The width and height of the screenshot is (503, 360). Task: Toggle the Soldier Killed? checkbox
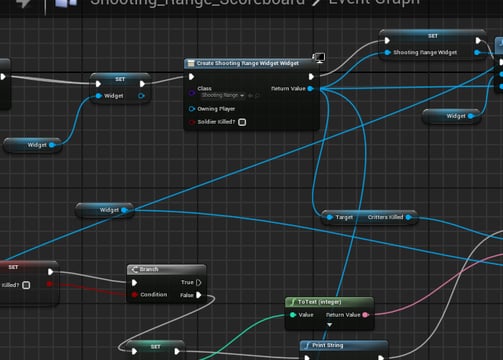click(x=242, y=122)
